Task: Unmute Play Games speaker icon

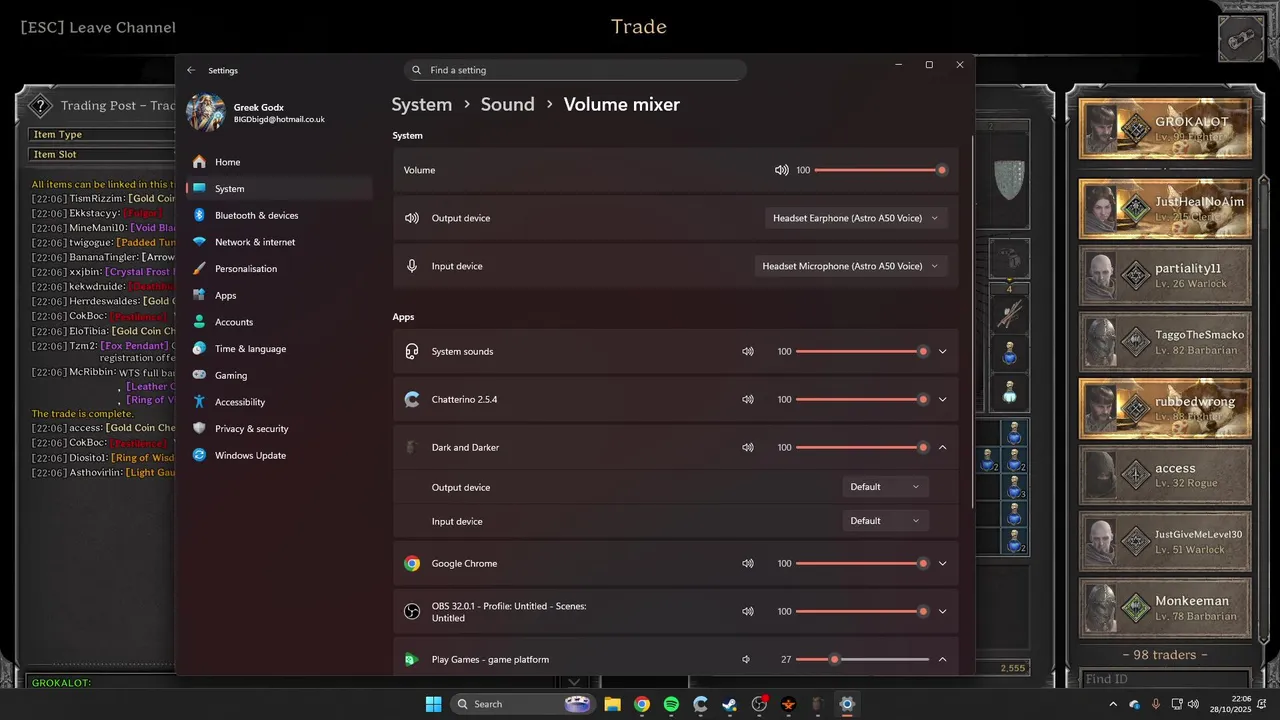Action: click(x=746, y=659)
